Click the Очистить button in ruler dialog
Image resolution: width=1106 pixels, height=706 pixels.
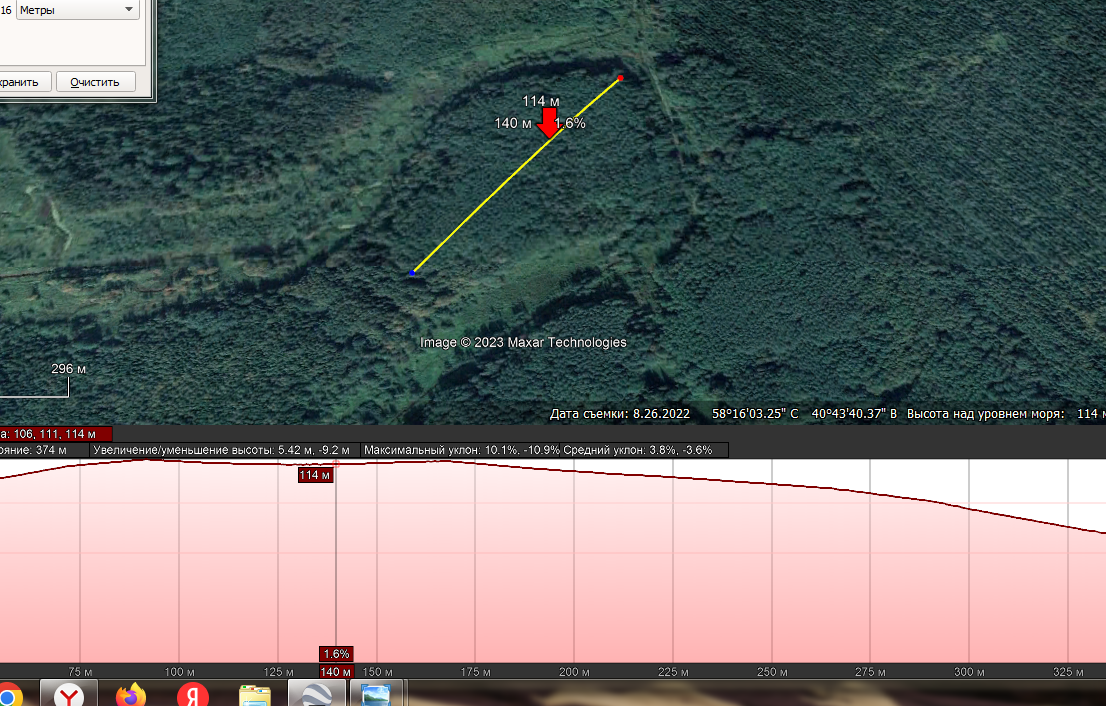(95, 82)
